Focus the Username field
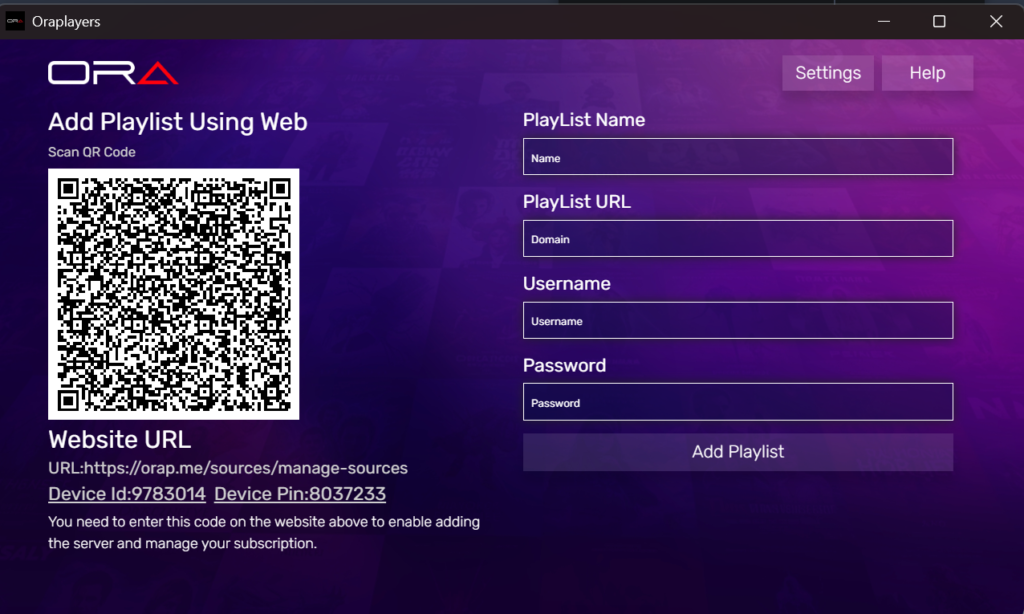 pos(737,320)
